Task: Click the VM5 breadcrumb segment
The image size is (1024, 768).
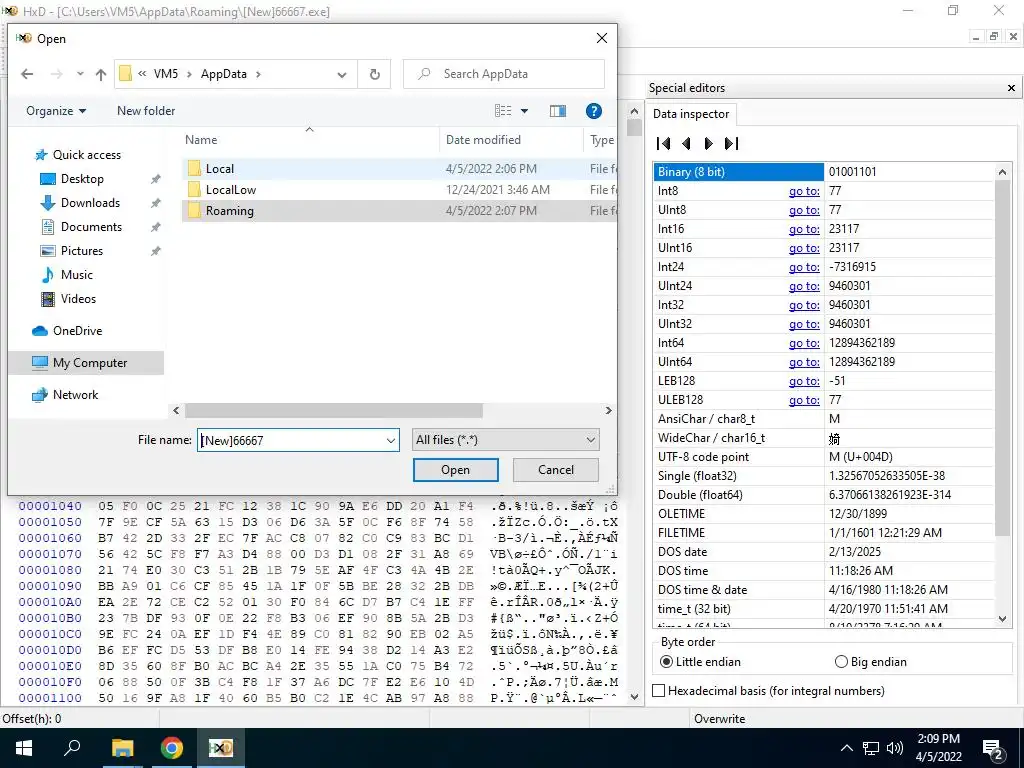Action: click(165, 74)
